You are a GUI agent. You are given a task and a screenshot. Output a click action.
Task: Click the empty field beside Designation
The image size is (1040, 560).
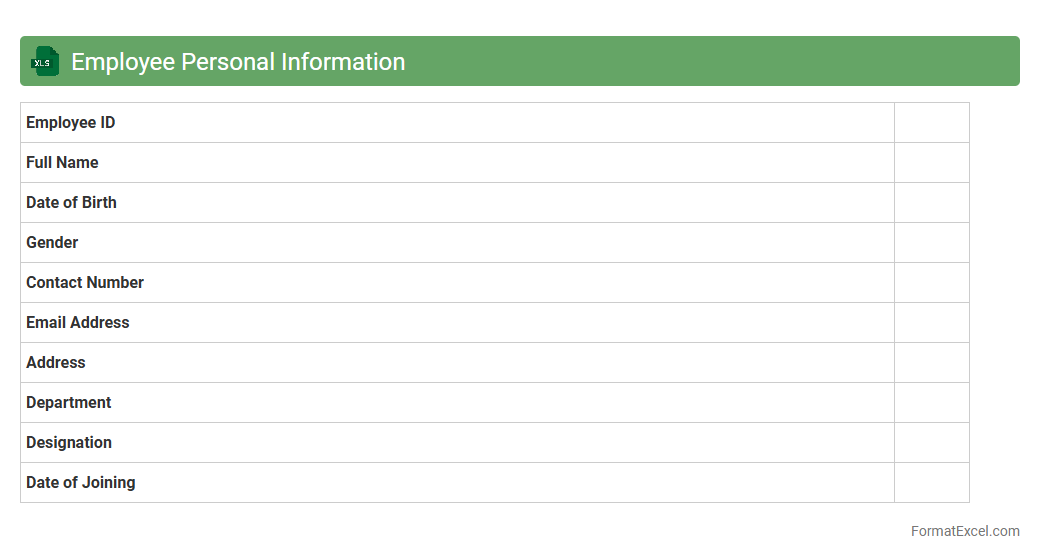[931, 443]
